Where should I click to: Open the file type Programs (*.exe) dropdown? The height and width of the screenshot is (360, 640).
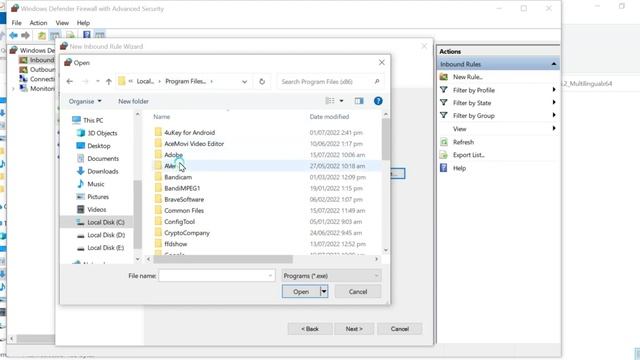[331, 276]
